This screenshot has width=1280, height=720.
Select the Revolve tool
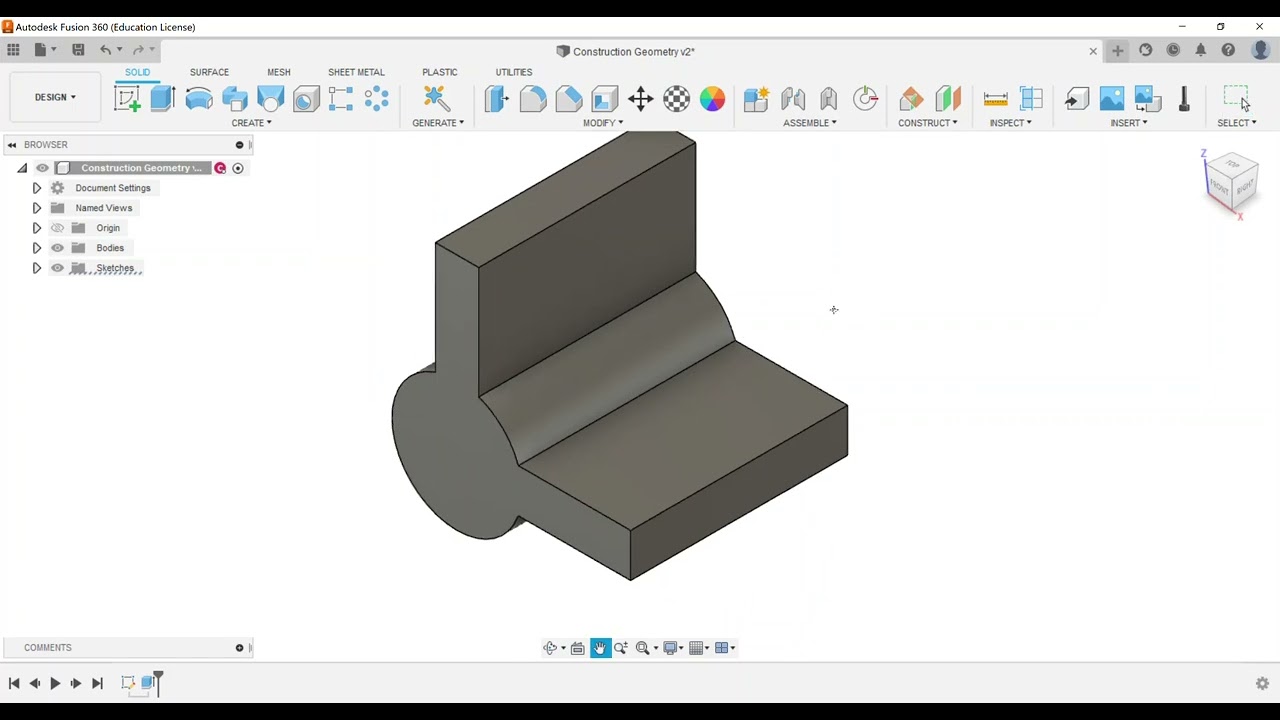pos(199,98)
